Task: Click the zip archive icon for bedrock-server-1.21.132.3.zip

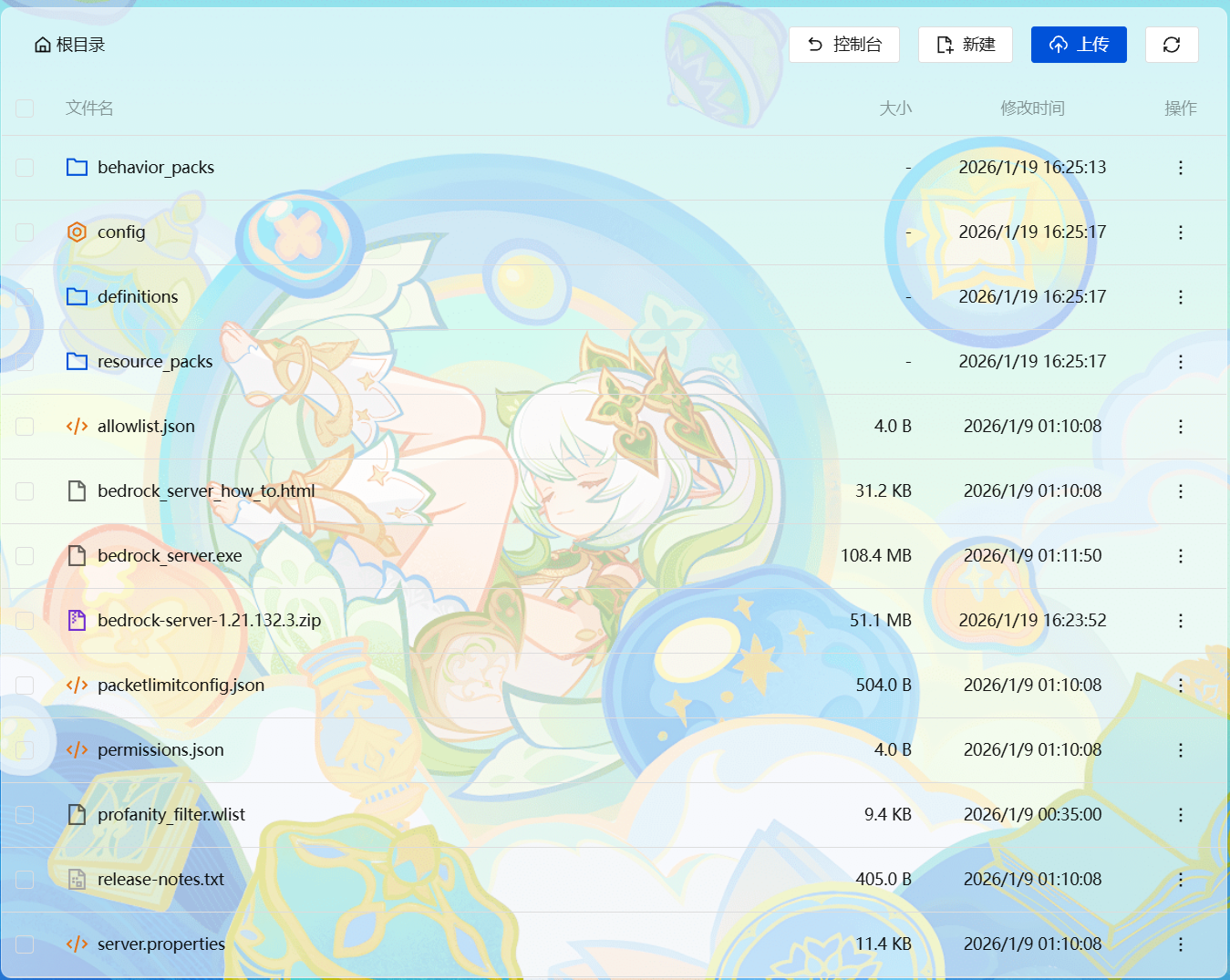Action: pyautogui.click(x=78, y=621)
